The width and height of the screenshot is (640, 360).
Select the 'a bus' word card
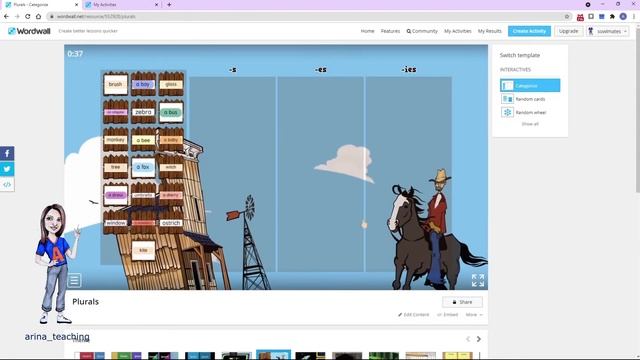pyautogui.click(x=171, y=112)
